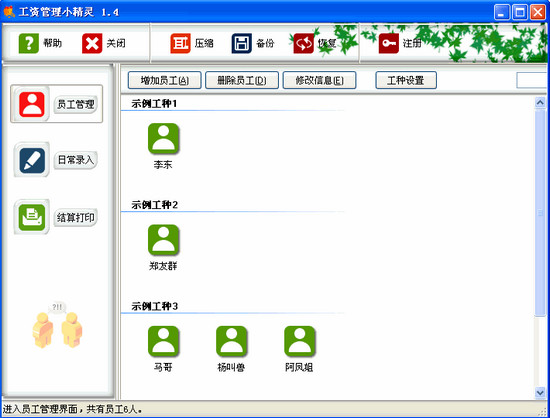550x418 pixels.
Task: Click the 备份 backup floppy icon
Action: point(241,43)
